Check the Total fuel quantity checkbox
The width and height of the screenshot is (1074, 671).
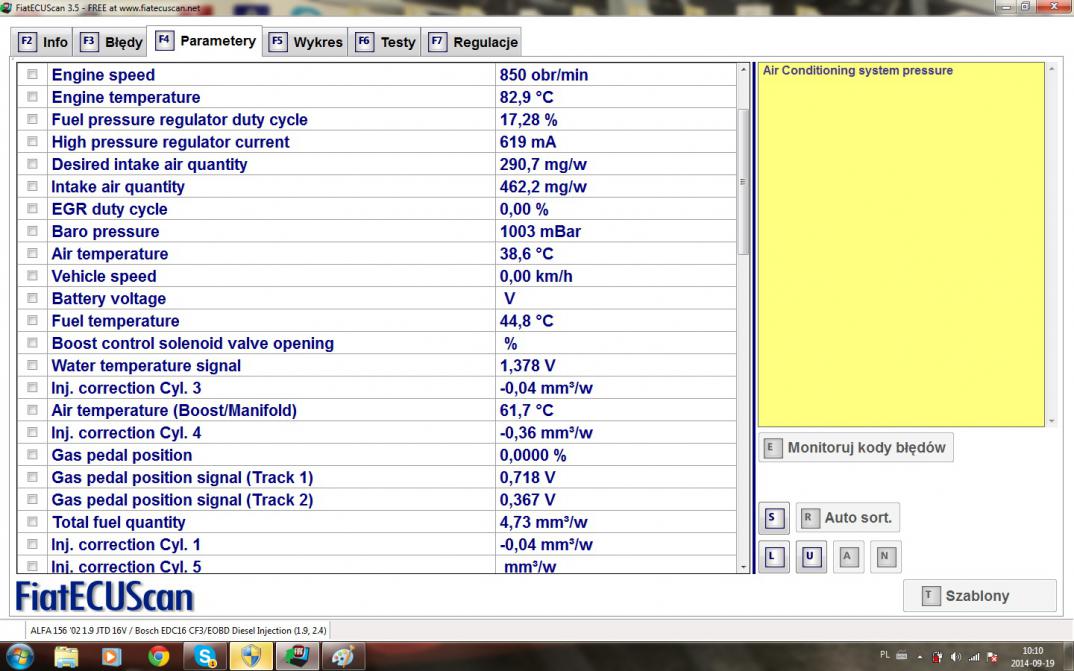coord(33,522)
